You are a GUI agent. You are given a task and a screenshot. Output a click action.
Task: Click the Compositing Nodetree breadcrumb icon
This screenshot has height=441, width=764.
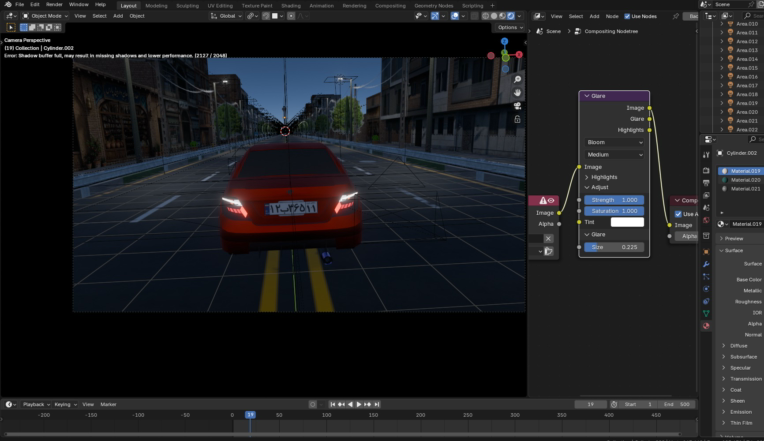(x=577, y=31)
